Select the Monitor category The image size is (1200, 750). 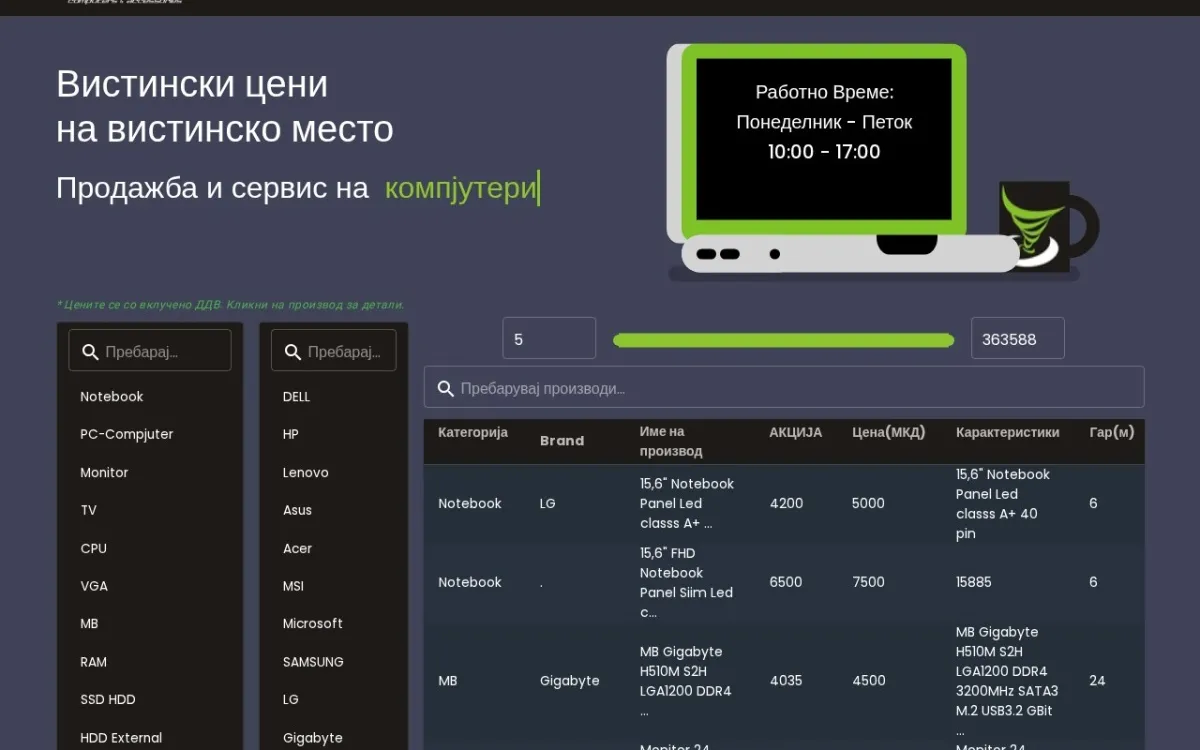point(104,472)
